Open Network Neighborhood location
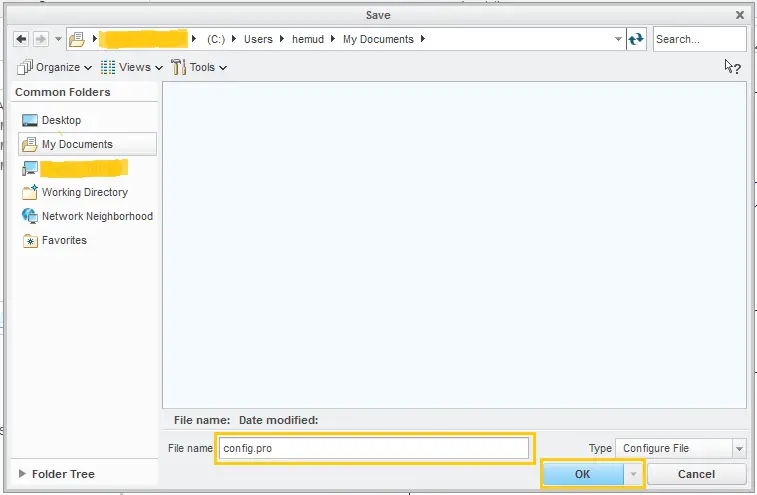Screen dimensions: 757x495 97,216
